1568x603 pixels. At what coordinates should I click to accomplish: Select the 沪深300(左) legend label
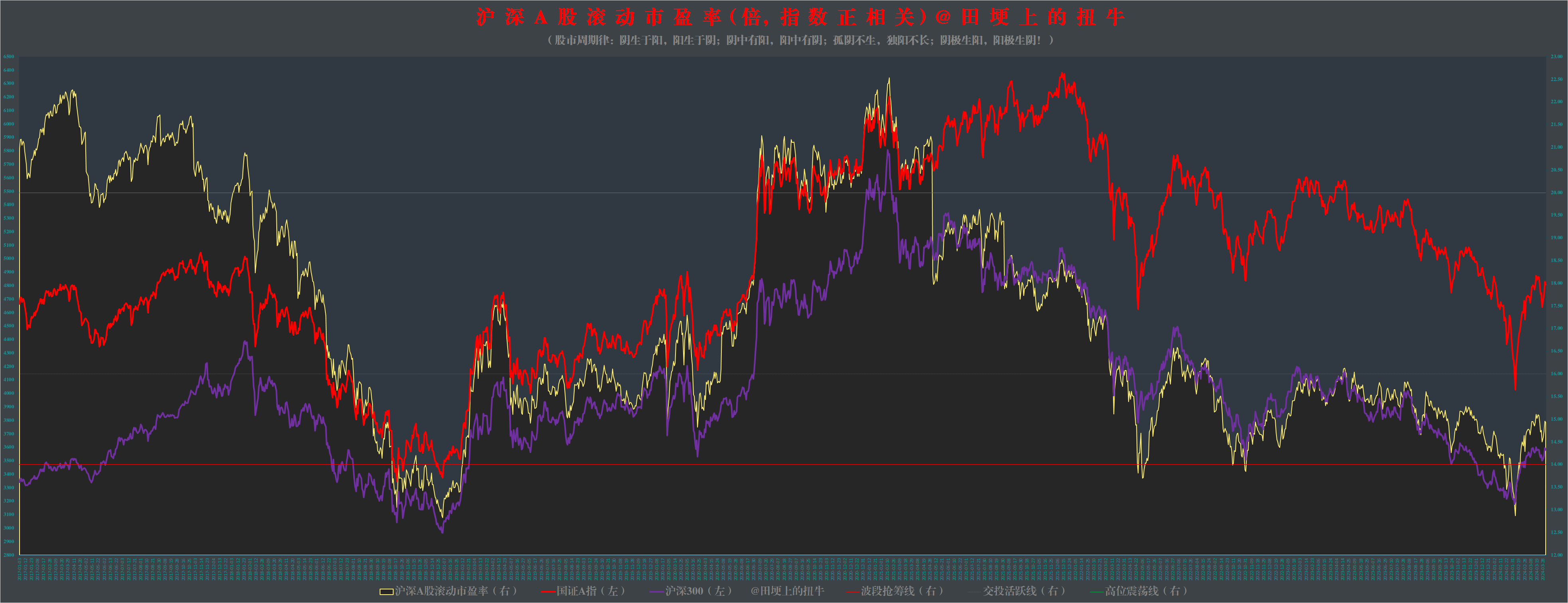pos(698,591)
